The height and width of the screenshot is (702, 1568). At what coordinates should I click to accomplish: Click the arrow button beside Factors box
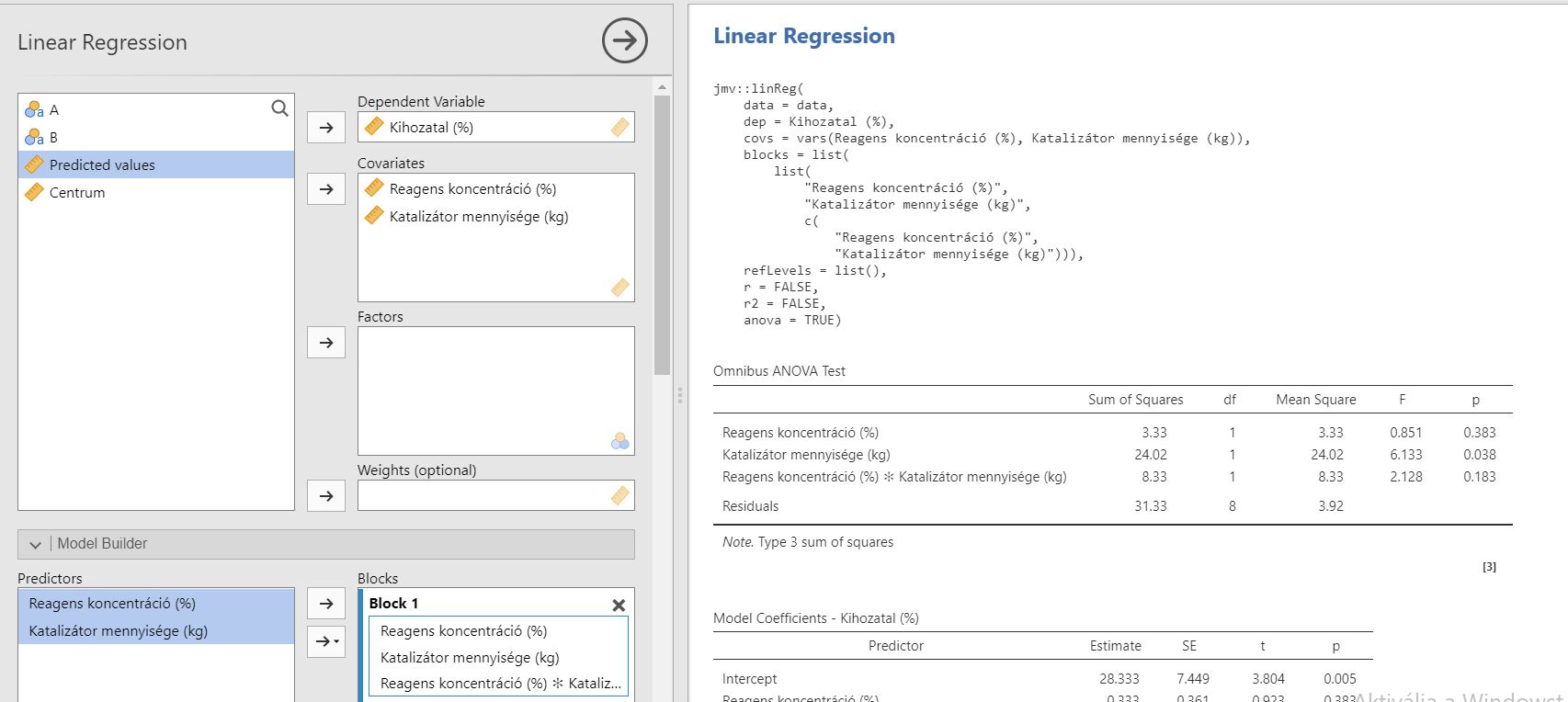tap(325, 343)
